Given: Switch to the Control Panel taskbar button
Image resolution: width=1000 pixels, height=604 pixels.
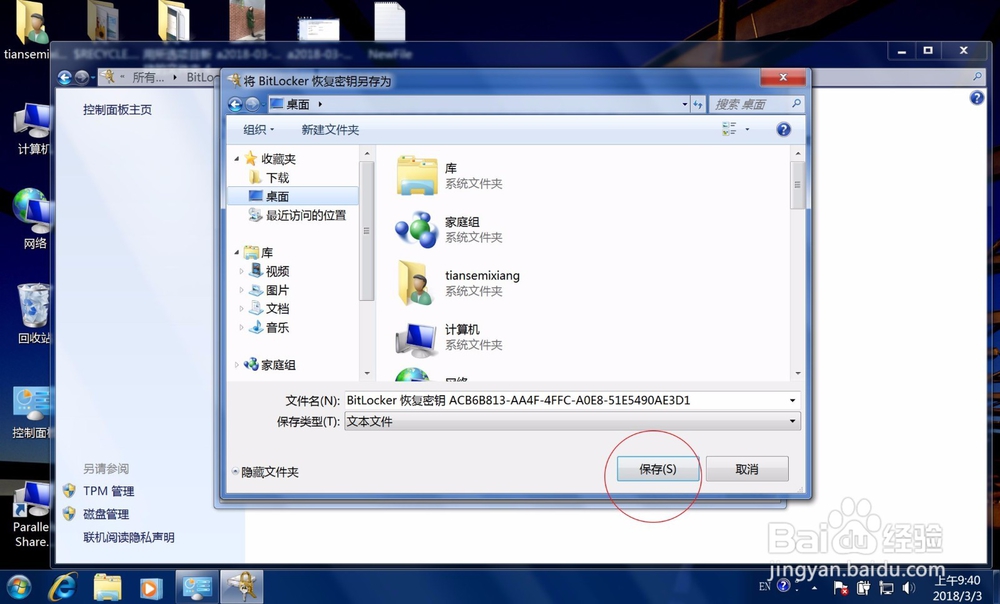Looking at the screenshot, I should point(197,586).
